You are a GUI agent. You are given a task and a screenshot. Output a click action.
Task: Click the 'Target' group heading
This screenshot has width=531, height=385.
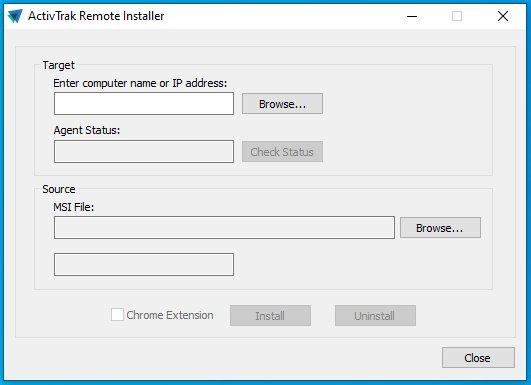(59, 65)
